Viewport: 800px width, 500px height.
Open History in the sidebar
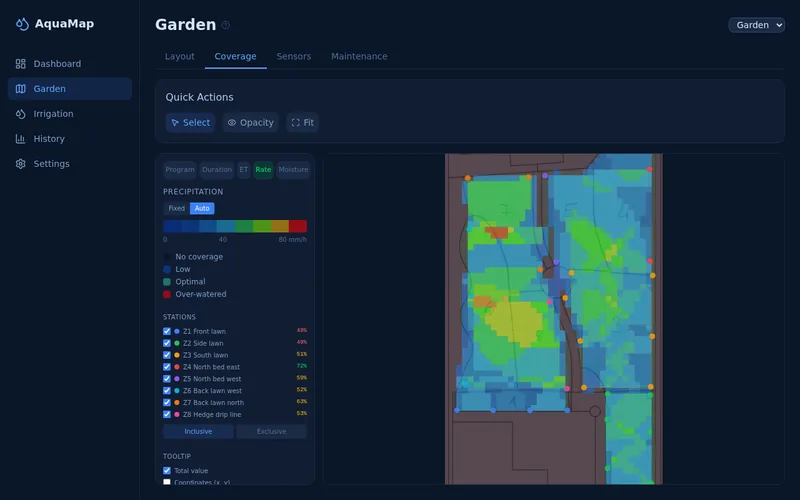(x=70, y=139)
